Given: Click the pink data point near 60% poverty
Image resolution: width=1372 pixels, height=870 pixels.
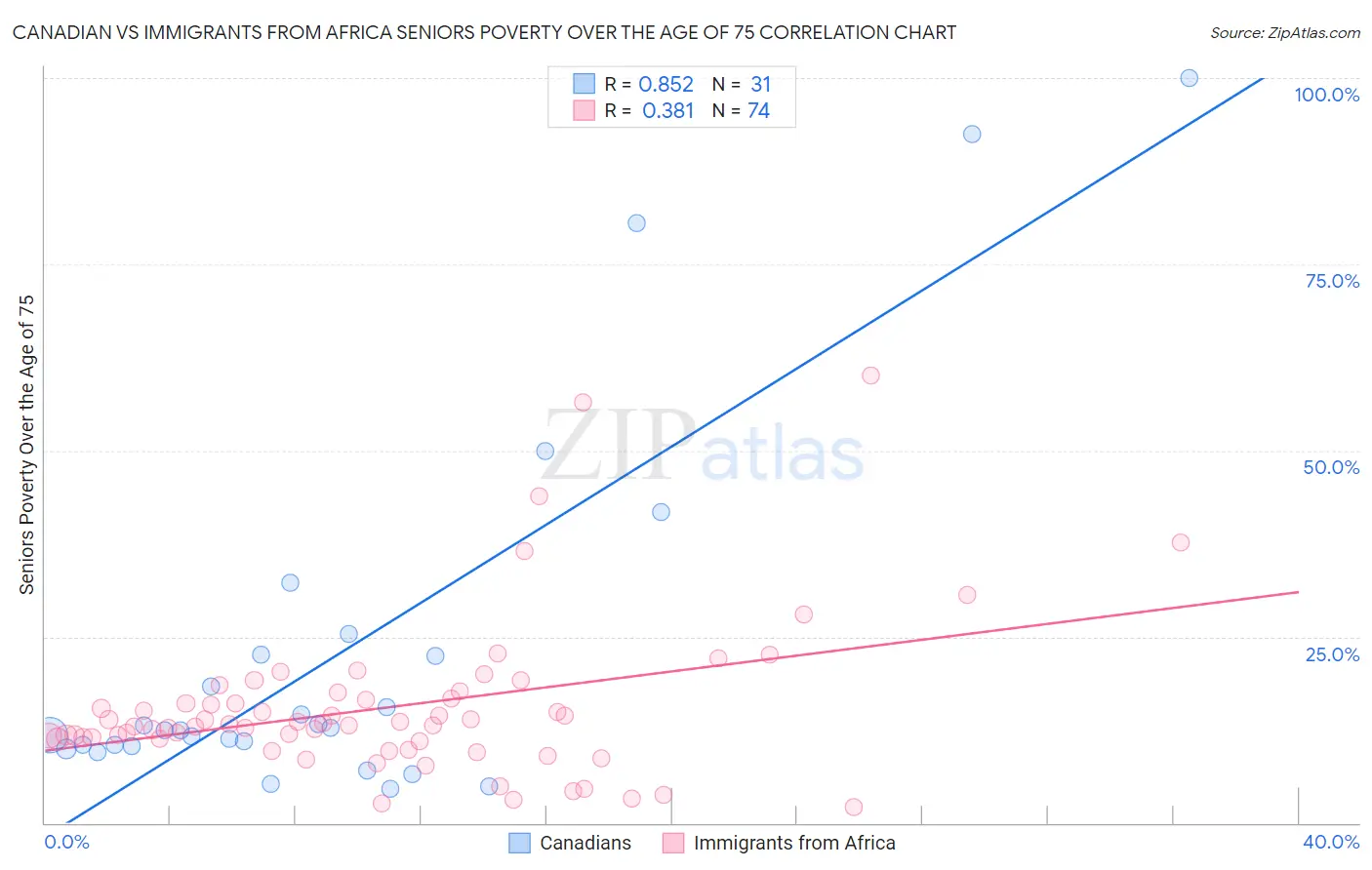Looking at the screenshot, I should [x=870, y=376].
